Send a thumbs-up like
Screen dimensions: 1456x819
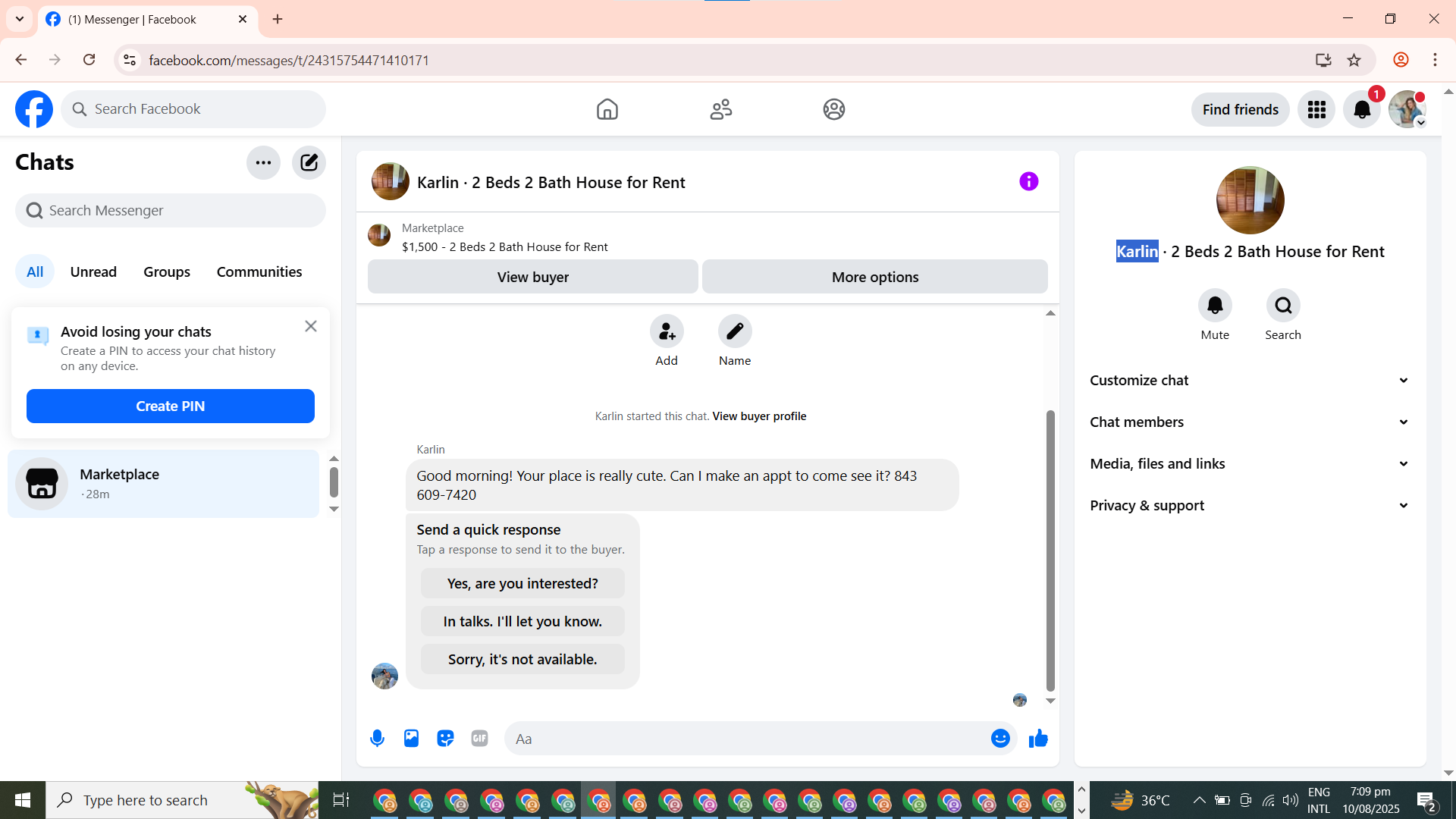pyautogui.click(x=1038, y=738)
